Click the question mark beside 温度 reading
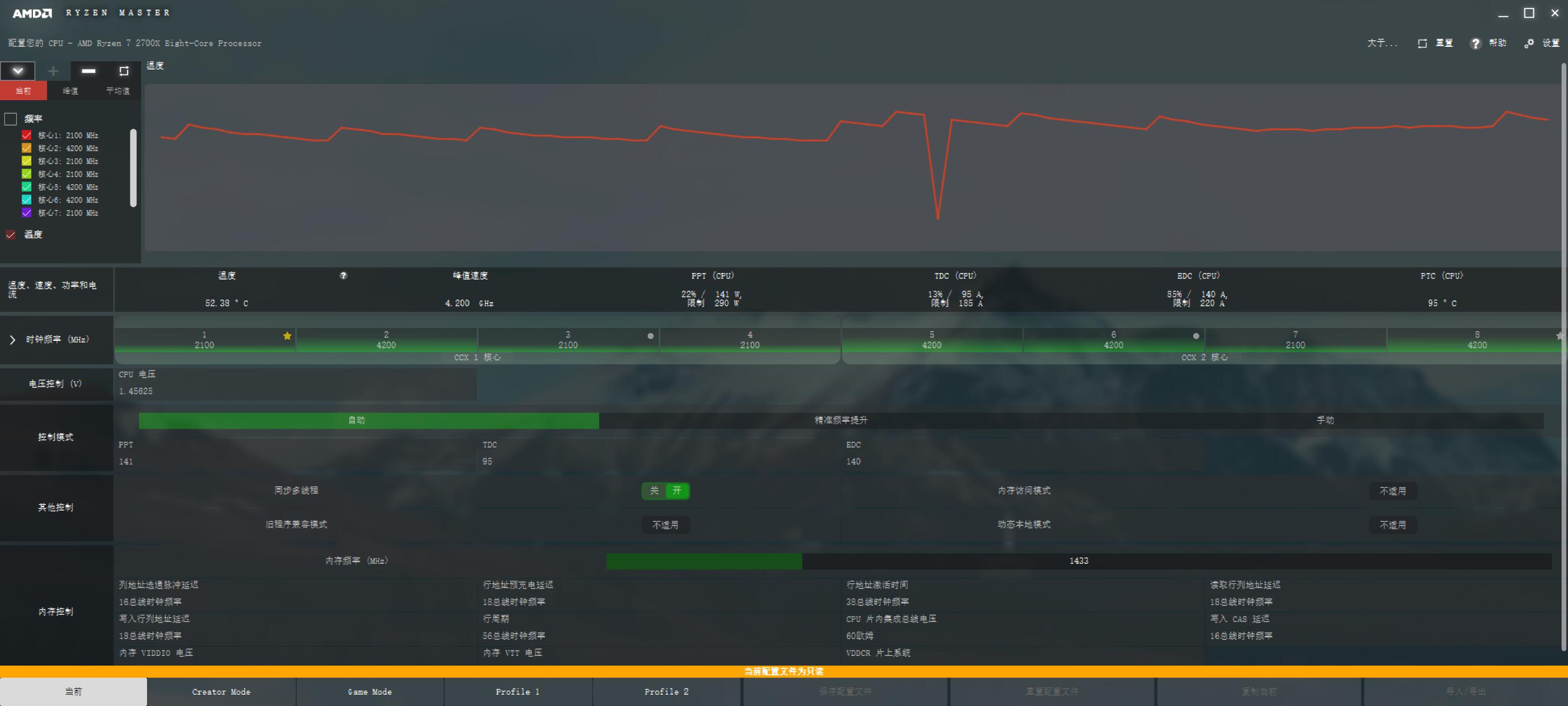Image resolution: width=1568 pixels, height=706 pixels. (x=343, y=276)
